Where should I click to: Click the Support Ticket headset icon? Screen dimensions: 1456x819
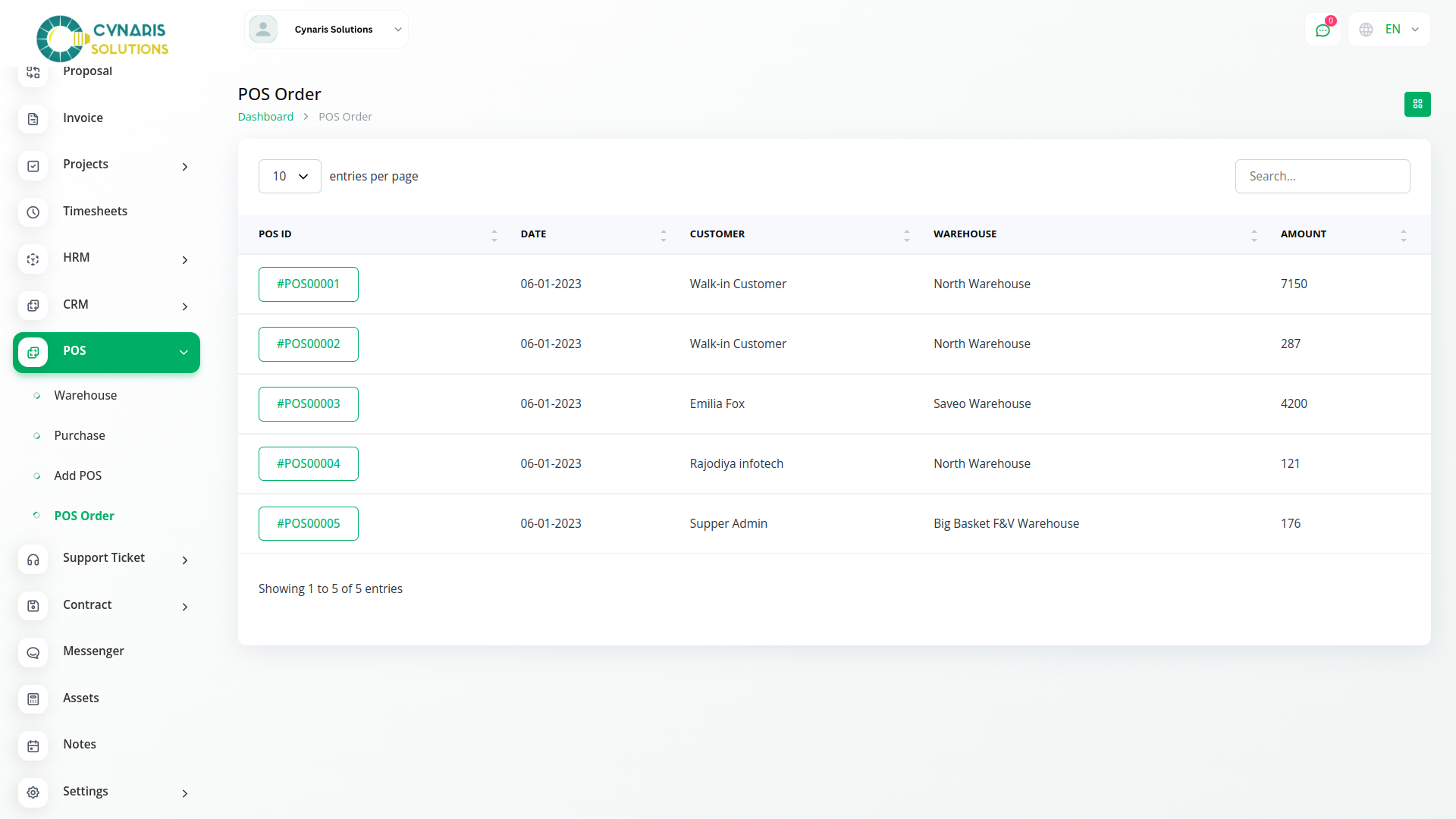pyautogui.click(x=33, y=560)
